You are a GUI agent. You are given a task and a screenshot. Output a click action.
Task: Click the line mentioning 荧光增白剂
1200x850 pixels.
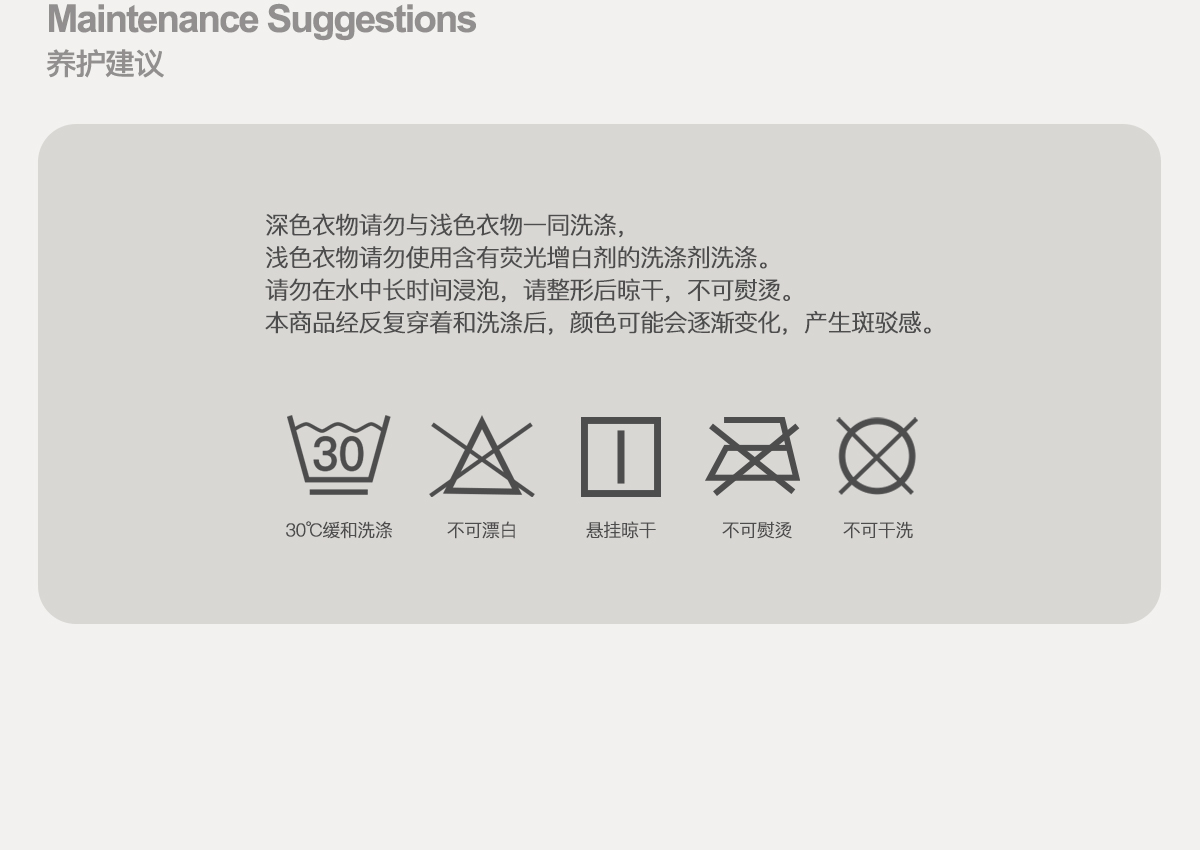520,258
